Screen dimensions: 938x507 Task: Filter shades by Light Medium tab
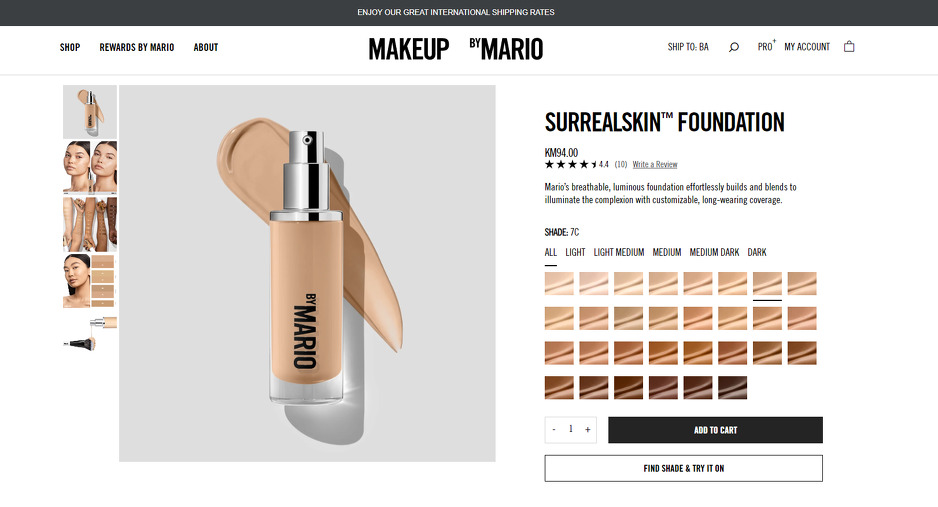click(x=619, y=252)
